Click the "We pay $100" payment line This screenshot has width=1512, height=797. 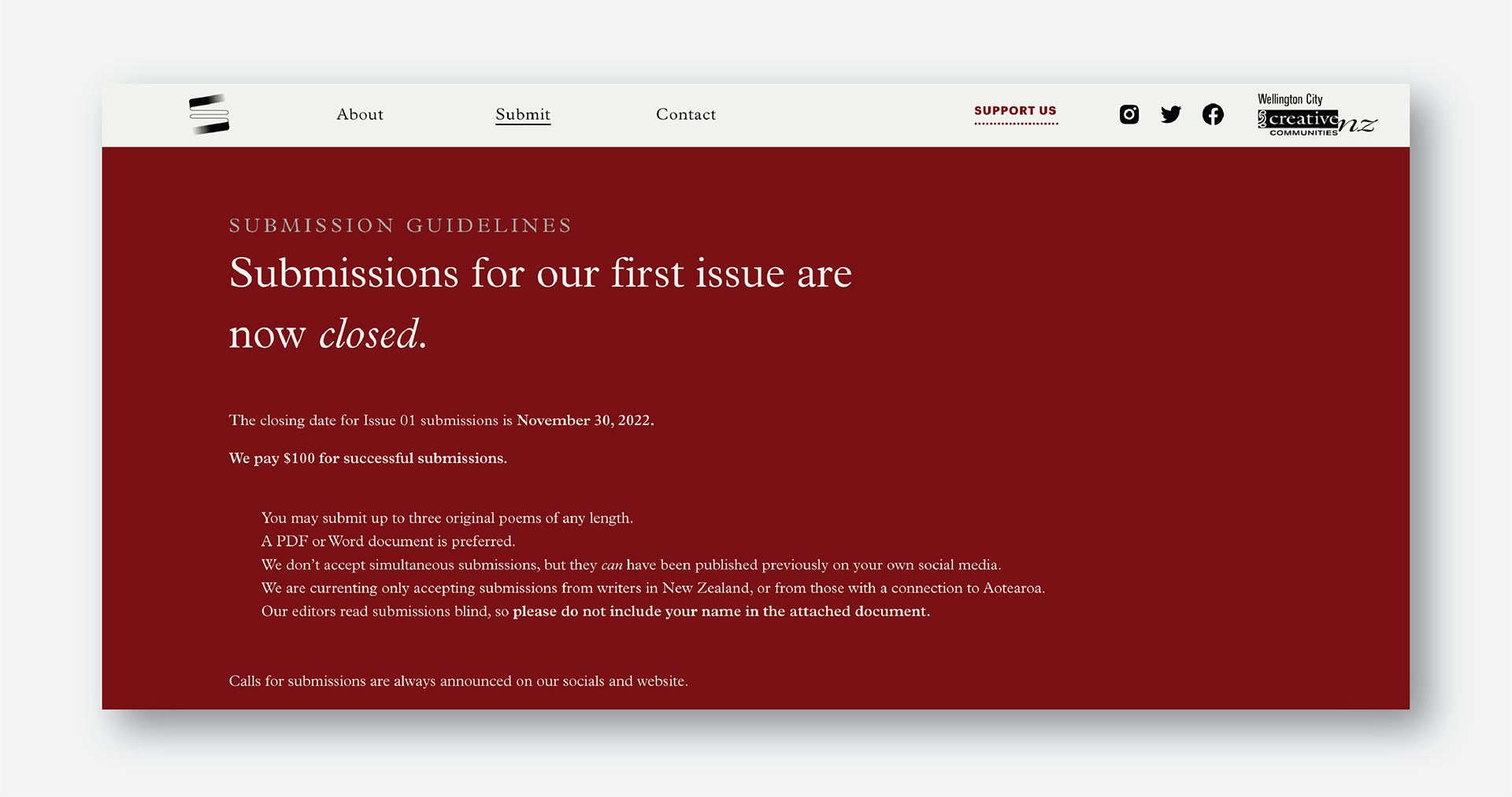point(368,458)
